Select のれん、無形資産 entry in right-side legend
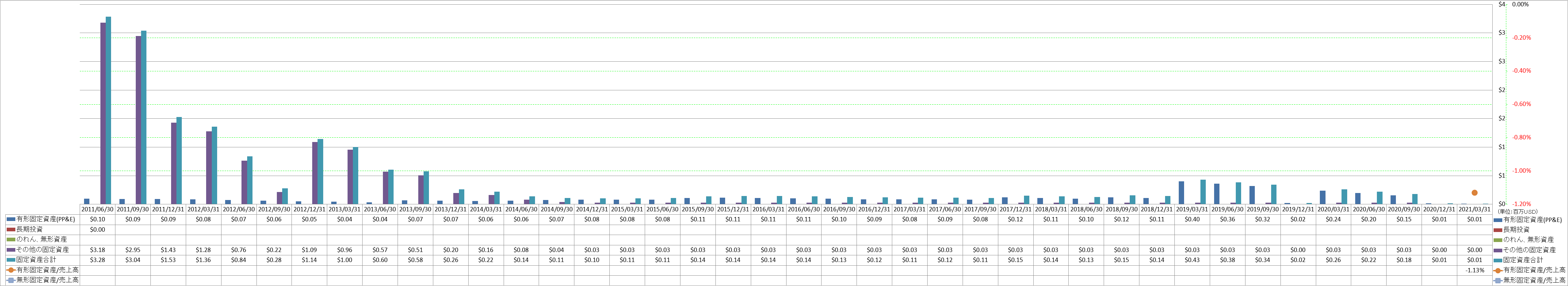This screenshot has width=1568, height=286. [x=1523, y=240]
